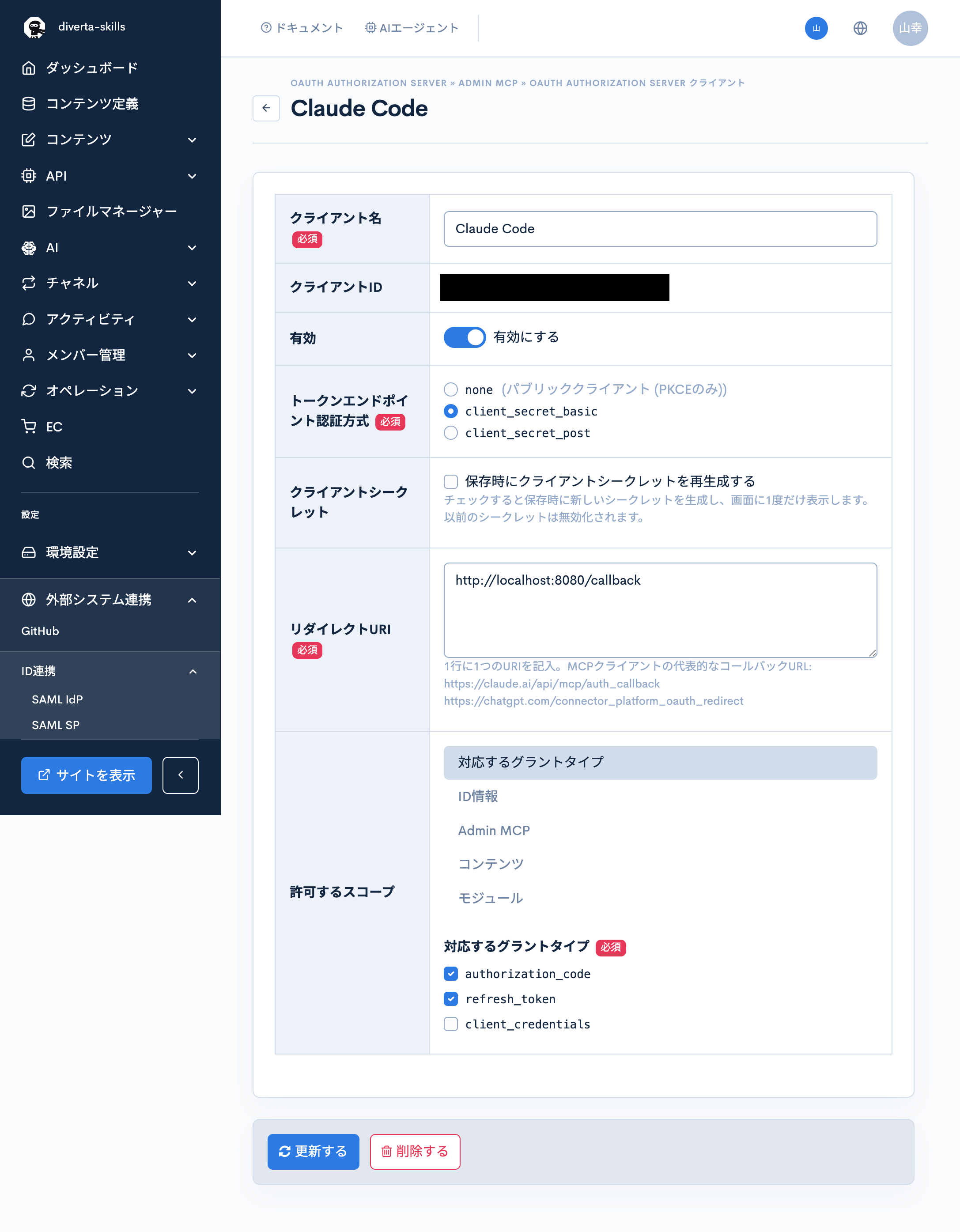Collapse sidebar with the chevron-left button
Screen dimensions: 960x1232
181,775
